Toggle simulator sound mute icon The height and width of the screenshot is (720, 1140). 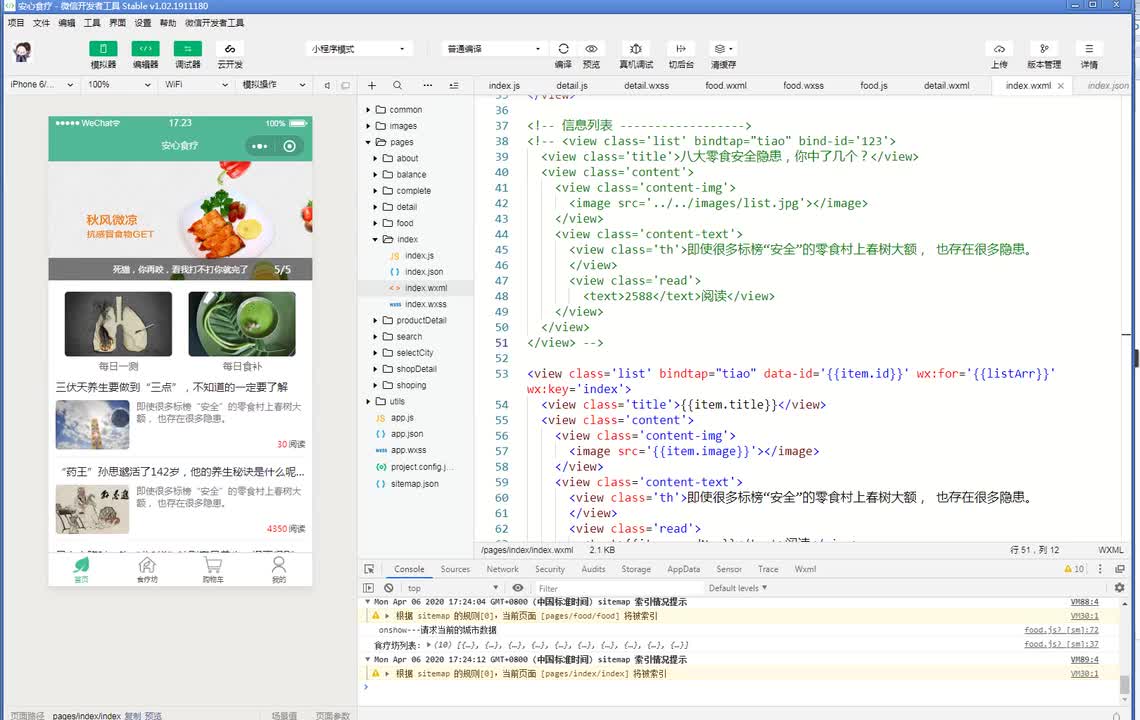[x=327, y=85]
